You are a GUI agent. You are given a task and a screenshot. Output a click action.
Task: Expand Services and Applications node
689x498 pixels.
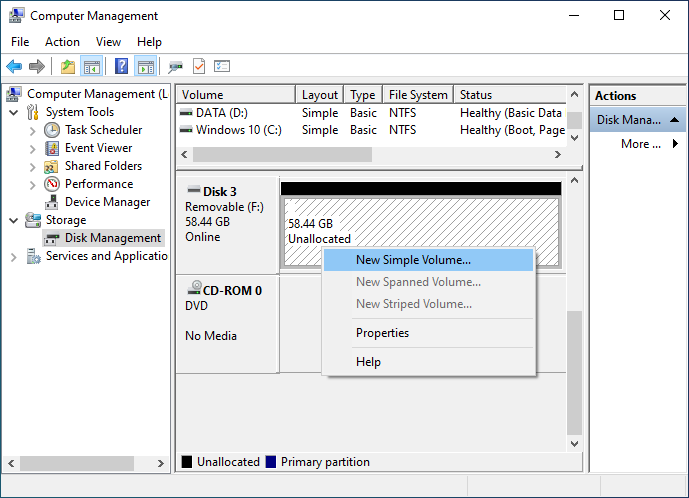click(13, 256)
